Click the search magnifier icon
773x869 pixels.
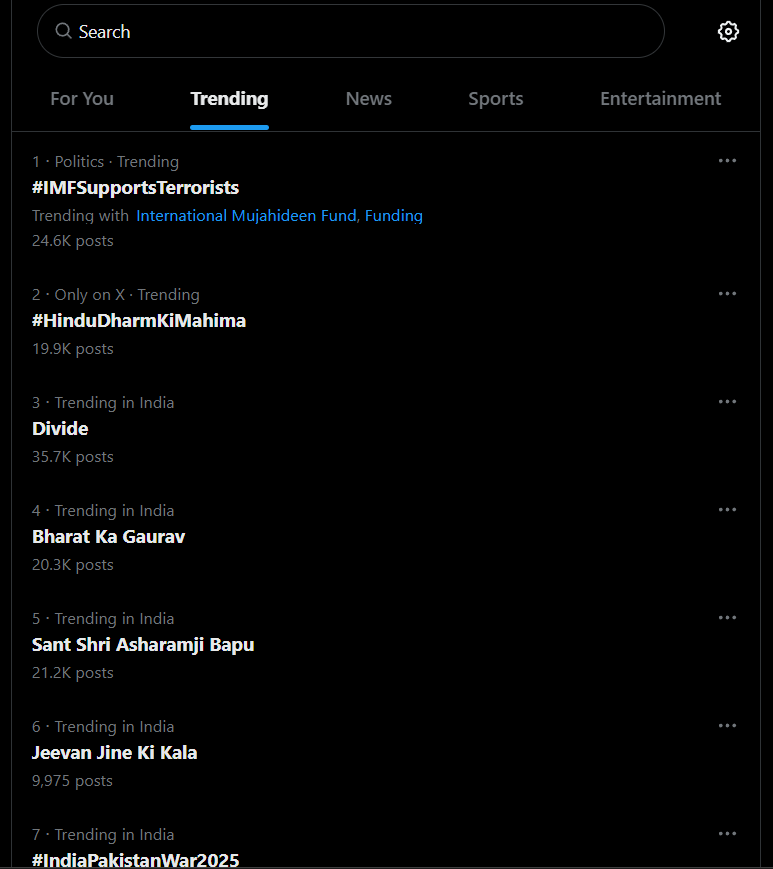(x=64, y=31)
